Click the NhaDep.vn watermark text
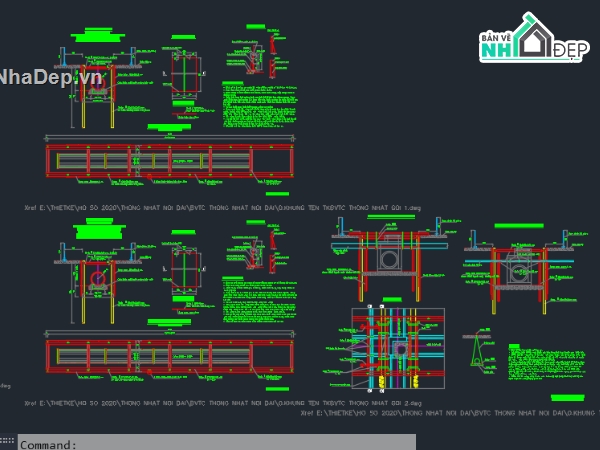This screenshot has width=600, height=450. (x=50, y=77)
